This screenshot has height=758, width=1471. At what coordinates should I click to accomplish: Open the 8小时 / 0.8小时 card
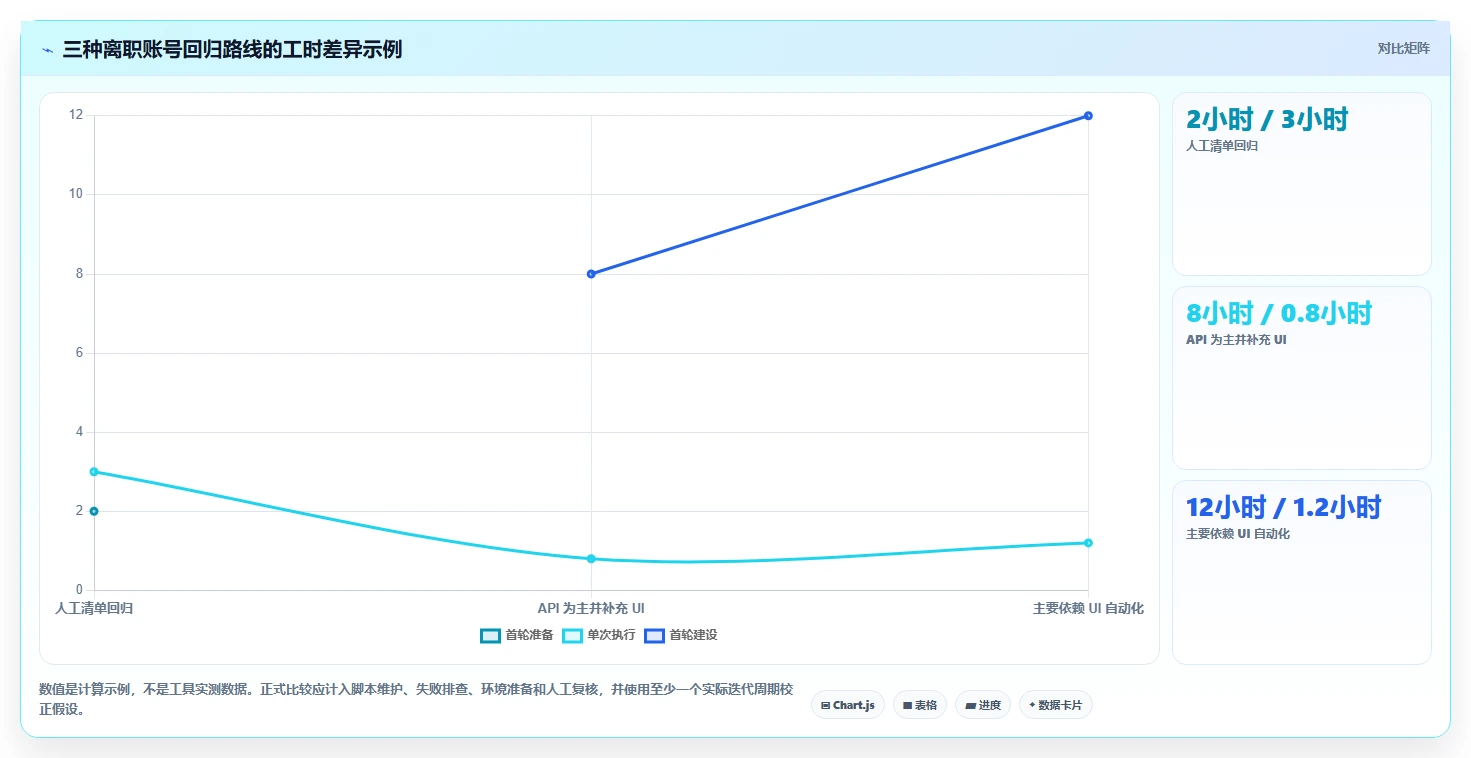point(1302,378)
